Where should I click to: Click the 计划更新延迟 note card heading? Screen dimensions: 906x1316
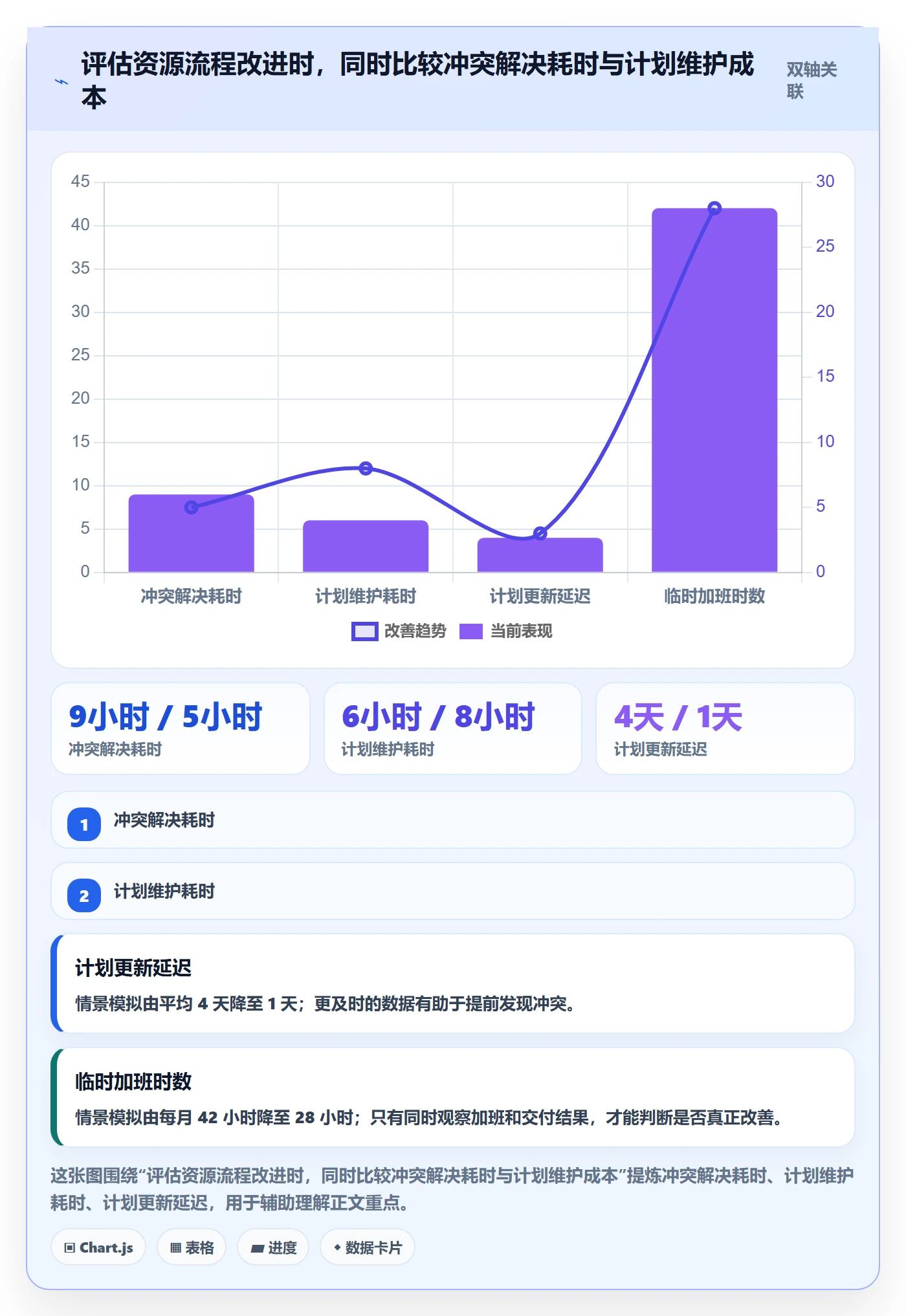click(133, 968)
